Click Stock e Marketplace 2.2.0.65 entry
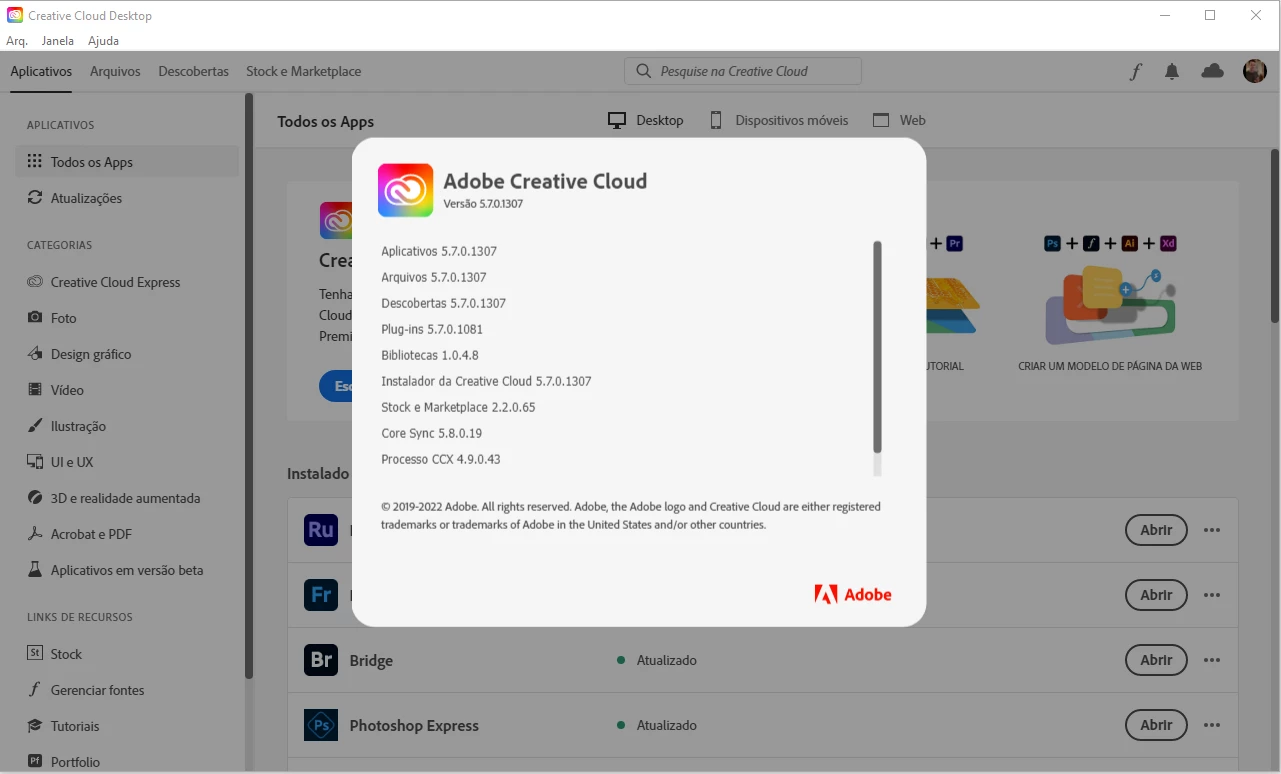Image resolution: width=1281 pixels, height=774 pixels. 458,407
